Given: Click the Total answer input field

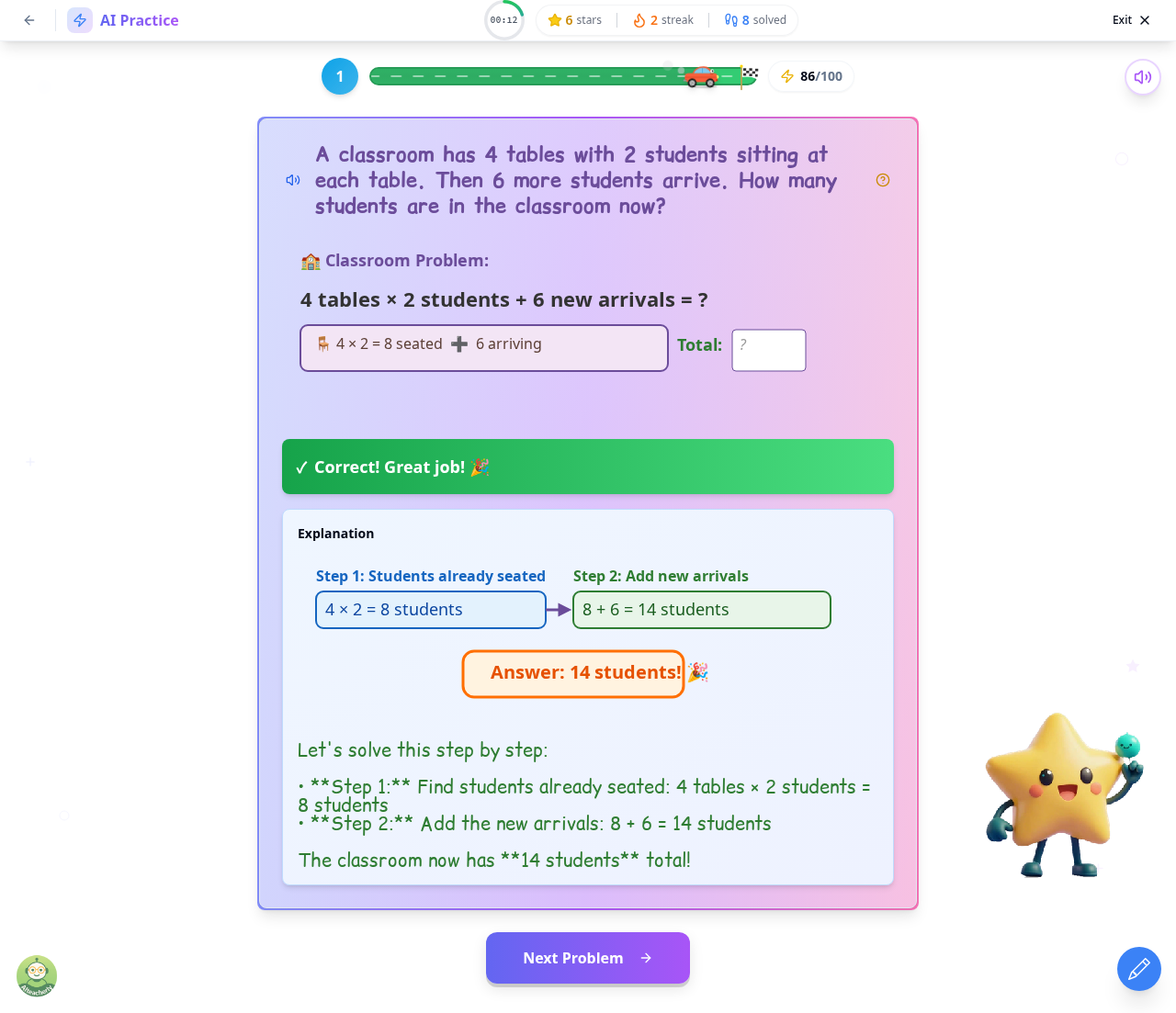Looking at the screenshot, I should click(769, 350).
